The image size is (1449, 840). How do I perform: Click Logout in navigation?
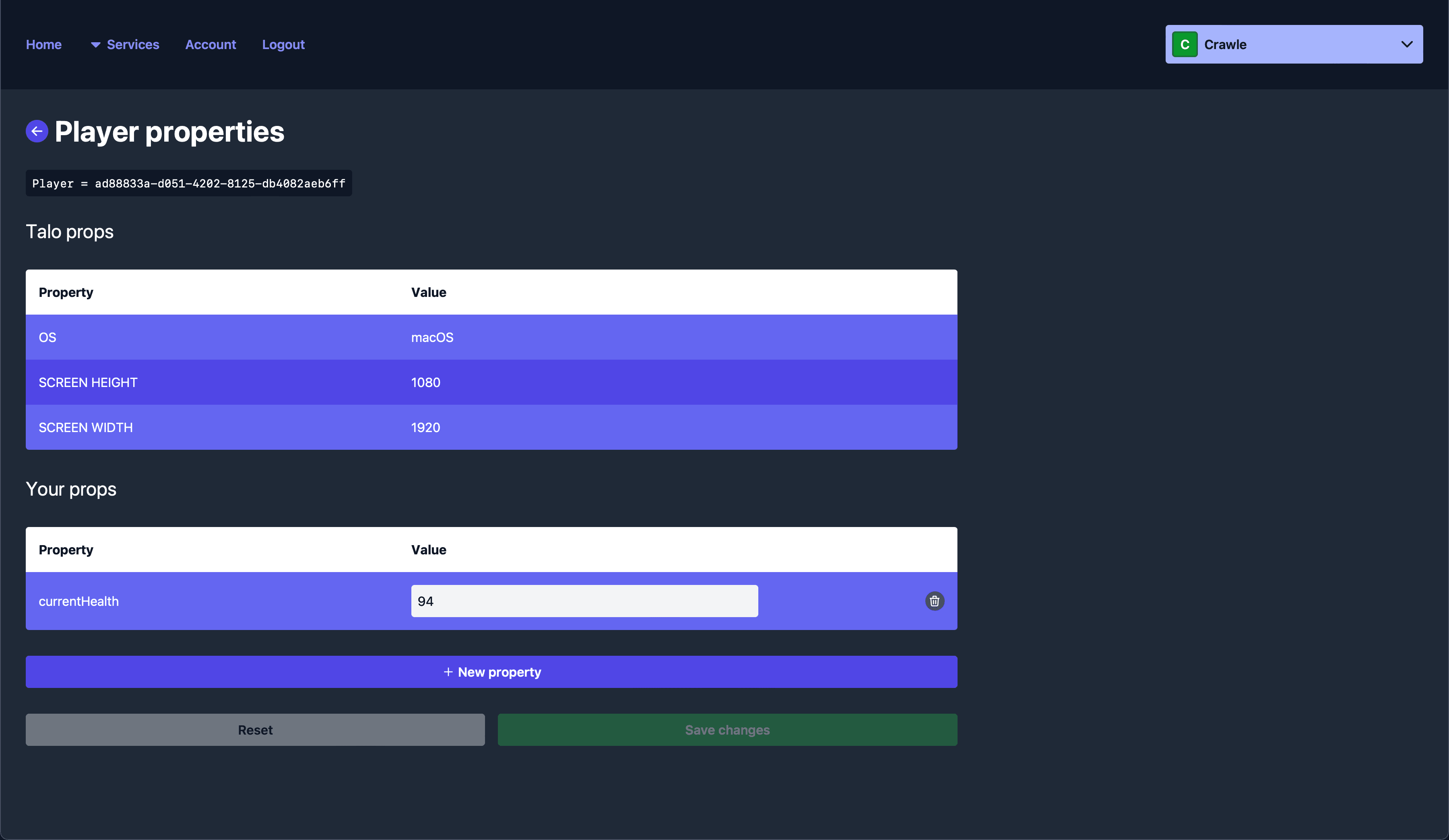[x=283, y=44]
